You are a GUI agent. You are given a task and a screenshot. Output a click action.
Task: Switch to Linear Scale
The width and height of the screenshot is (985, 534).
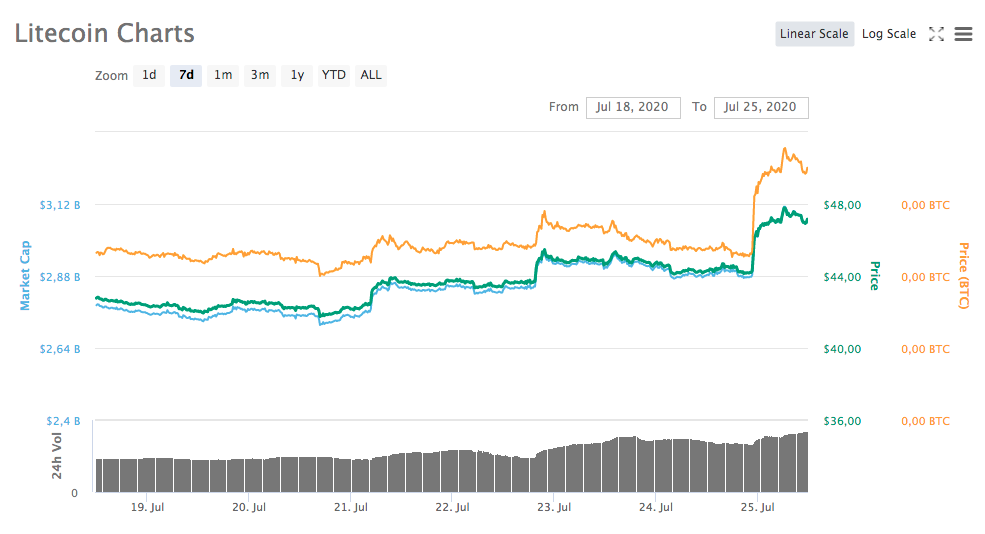click(x=814, y=34)
